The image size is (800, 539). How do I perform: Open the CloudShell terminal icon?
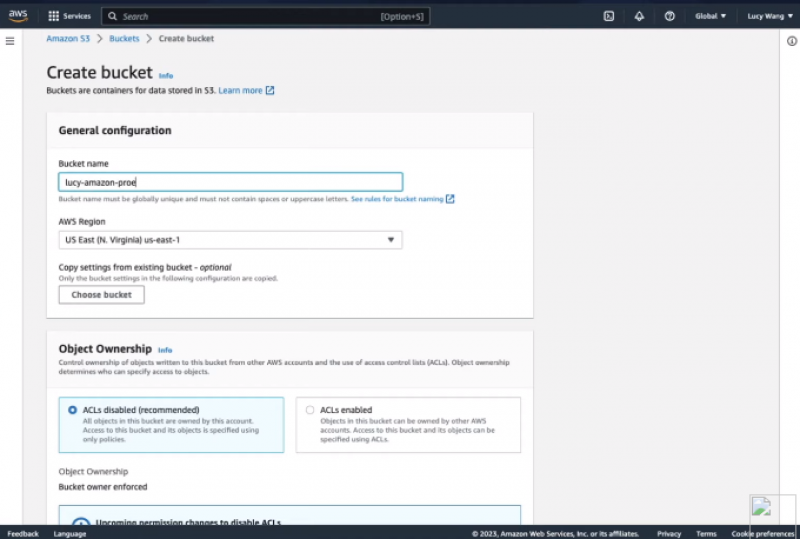[609, 16]
